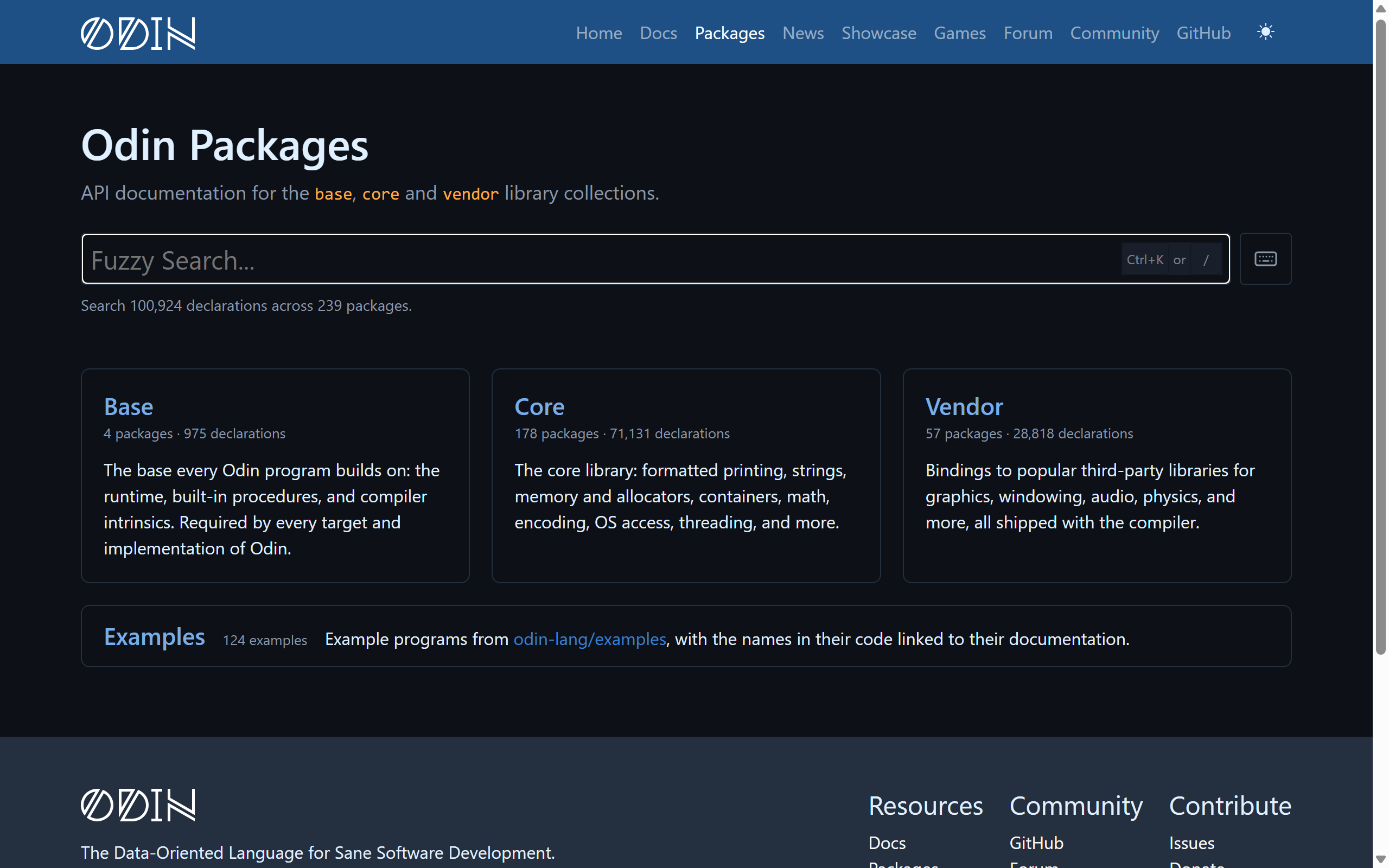
Task: Open the Core library card heading
Action: click(x=539, y=406)
